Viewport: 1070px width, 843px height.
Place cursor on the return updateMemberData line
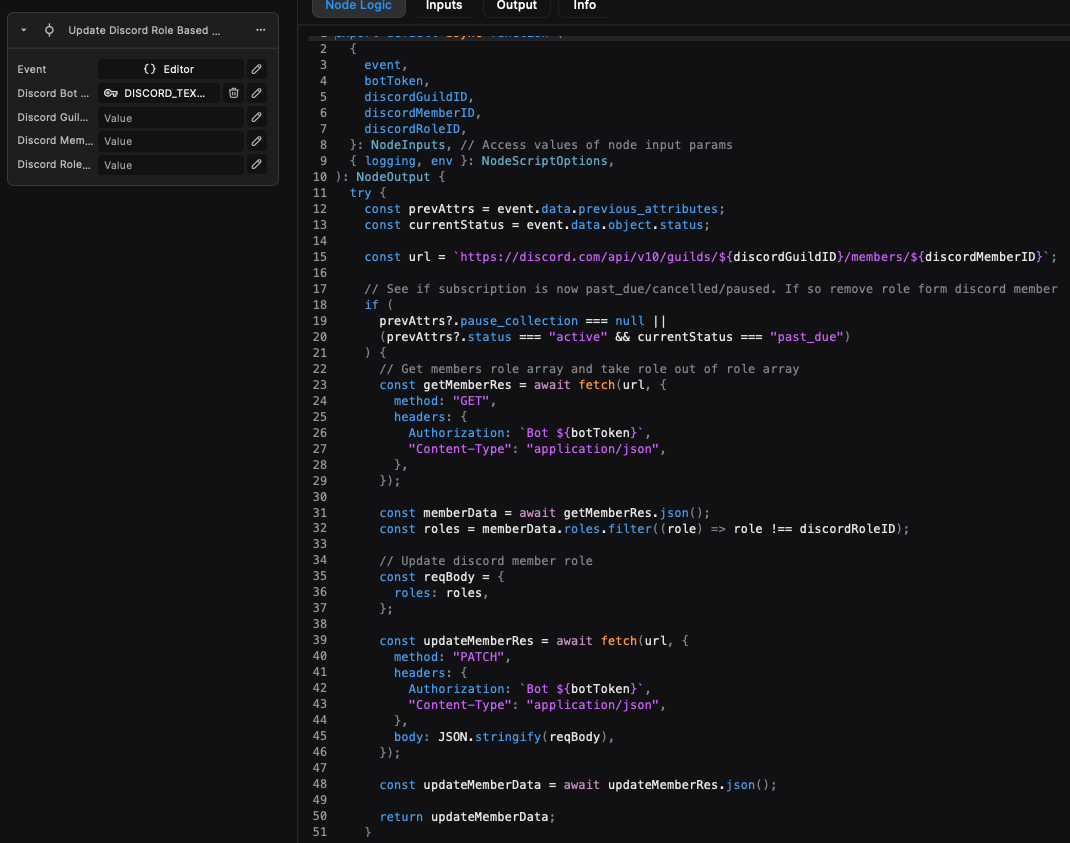[x=465, y=817]
